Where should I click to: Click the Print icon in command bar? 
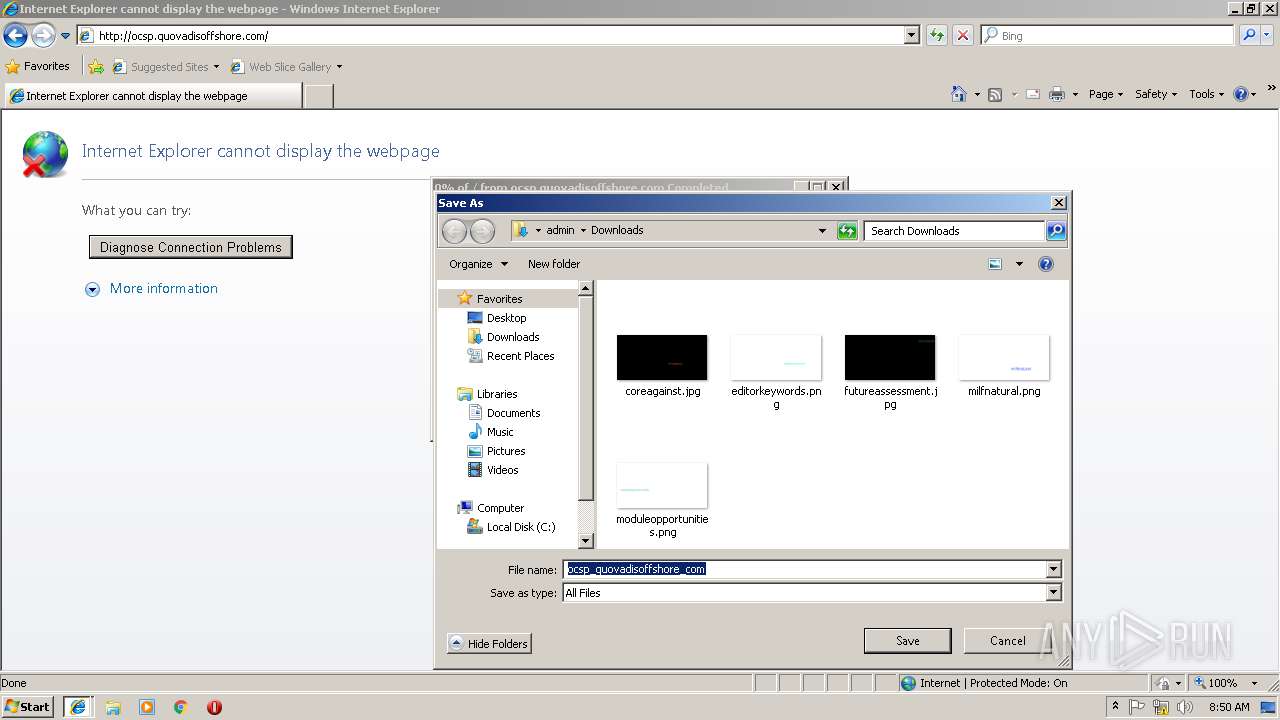pyautogui.click(x=1057, y=94)
